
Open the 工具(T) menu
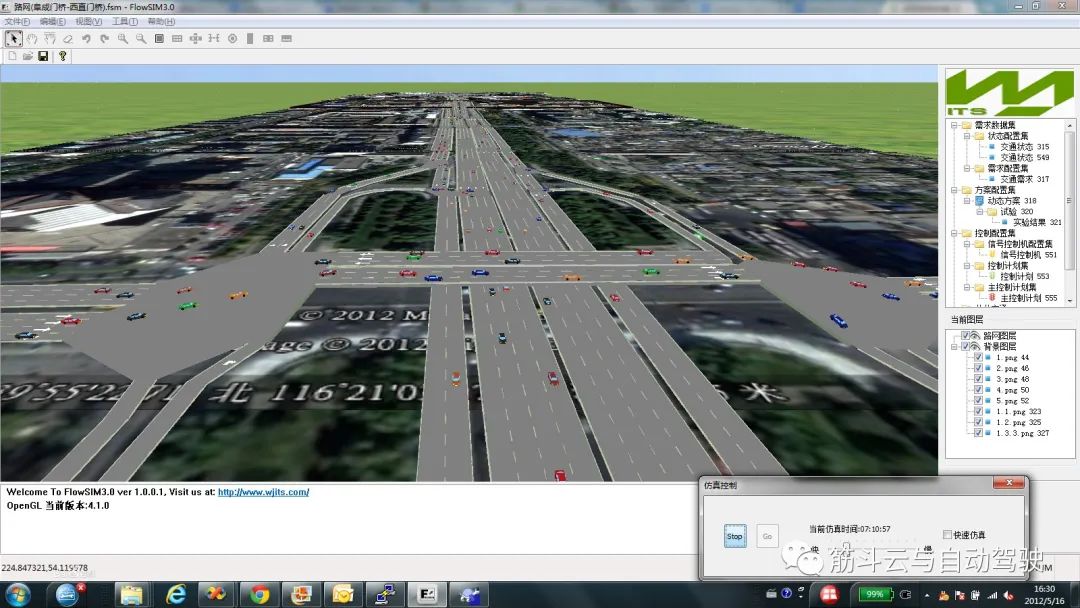point(125,21)
